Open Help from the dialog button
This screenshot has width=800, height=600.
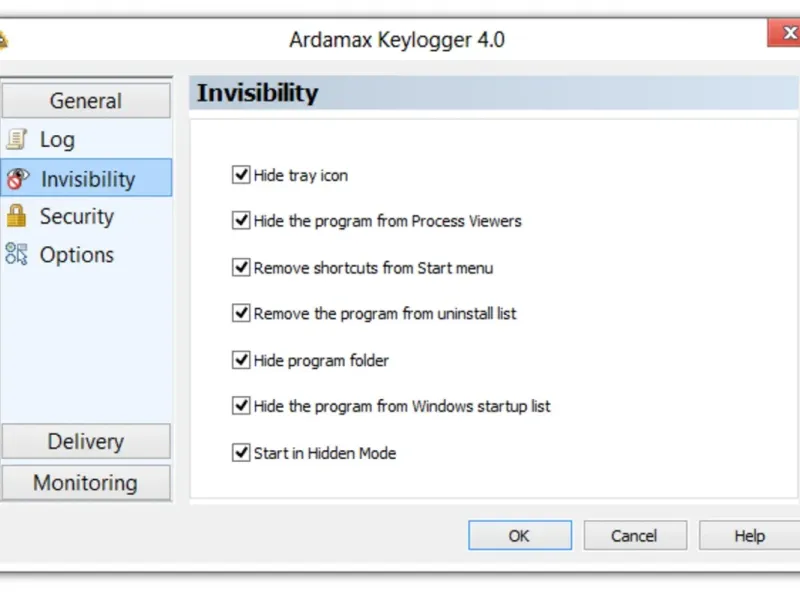(749, 535)
